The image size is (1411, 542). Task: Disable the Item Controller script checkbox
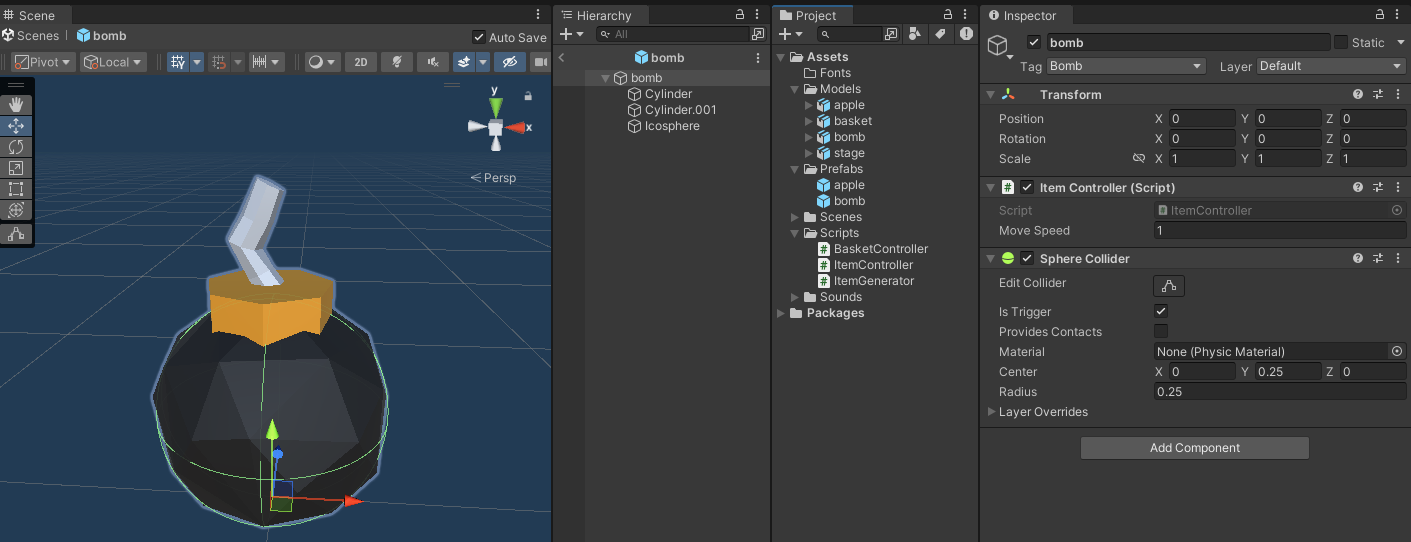[1027, 187]
